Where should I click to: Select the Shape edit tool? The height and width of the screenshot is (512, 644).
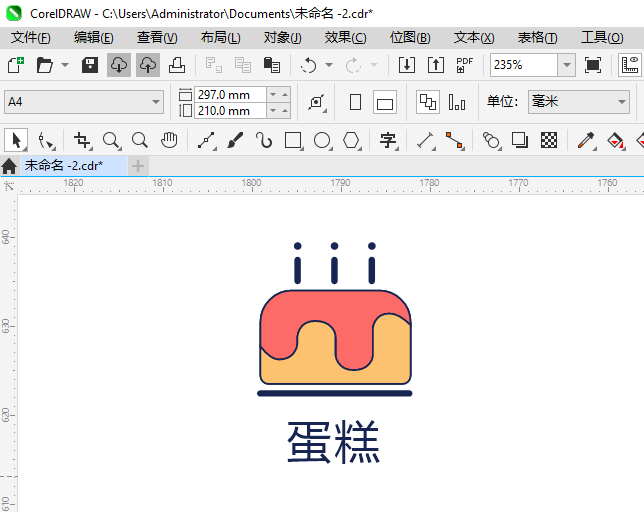tap(46, 140)
